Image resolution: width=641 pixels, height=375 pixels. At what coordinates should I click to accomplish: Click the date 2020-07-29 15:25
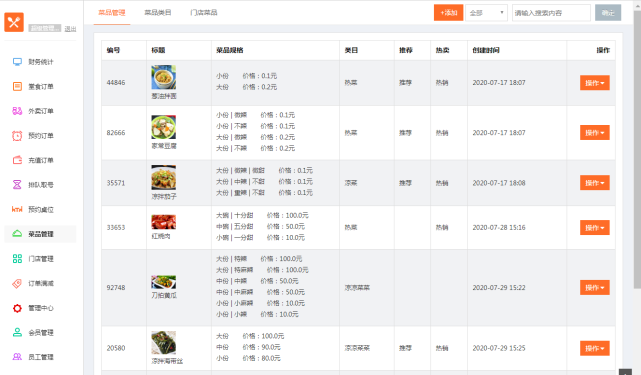click(499, 348)
